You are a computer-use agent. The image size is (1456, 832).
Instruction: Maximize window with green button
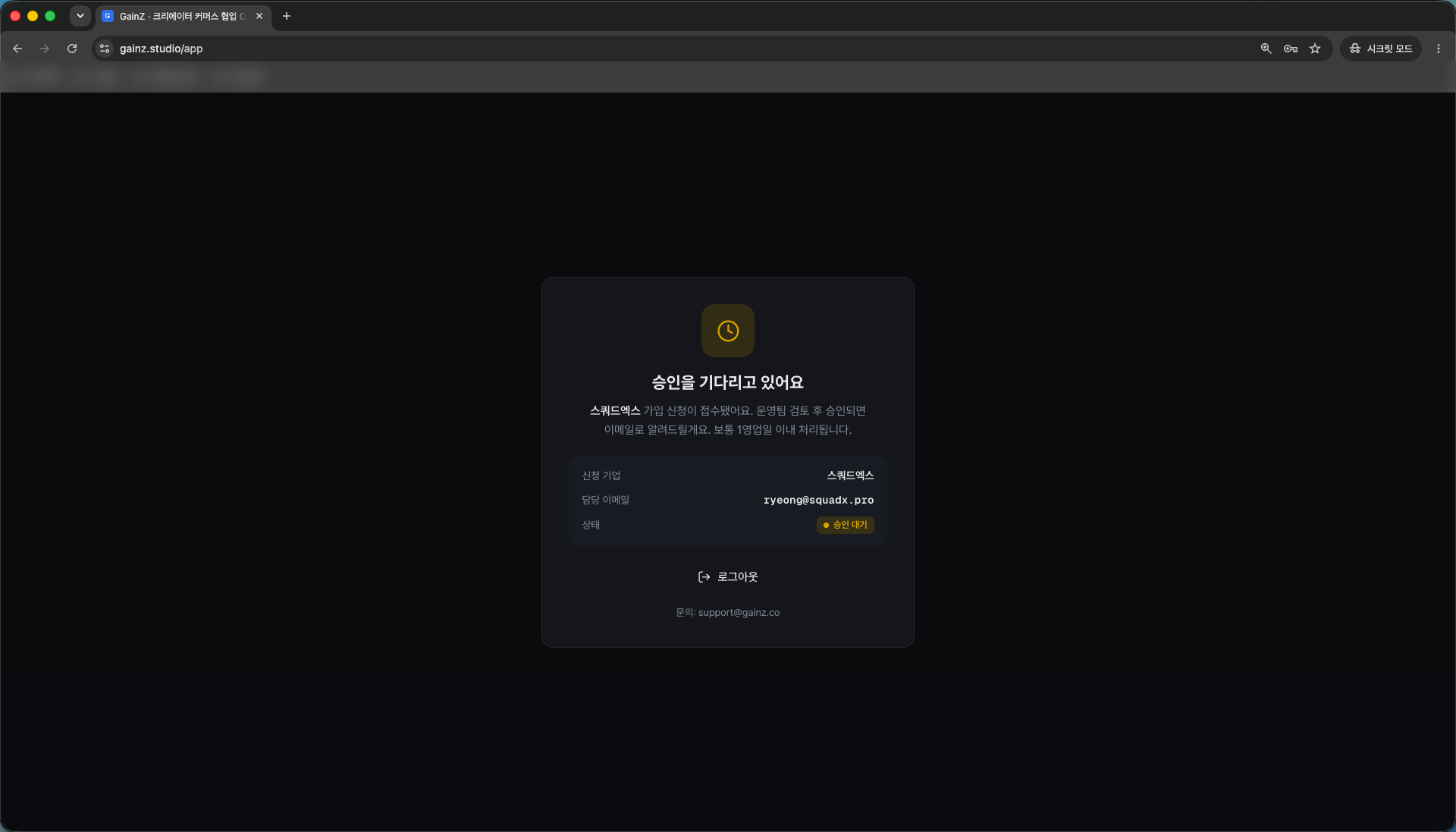pyautogui.click(x=50, y=16)
